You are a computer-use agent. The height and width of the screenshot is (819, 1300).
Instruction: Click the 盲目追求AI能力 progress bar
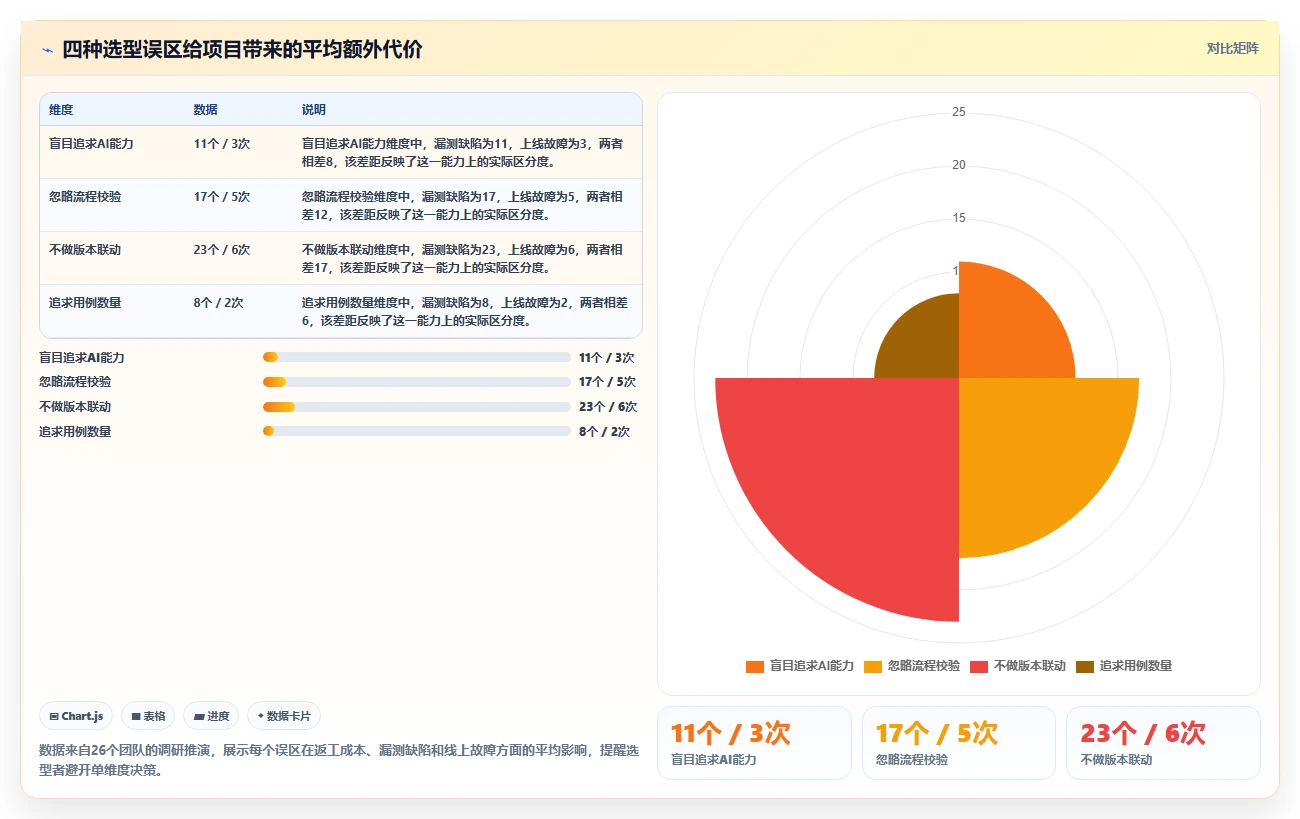coord(416,357)
